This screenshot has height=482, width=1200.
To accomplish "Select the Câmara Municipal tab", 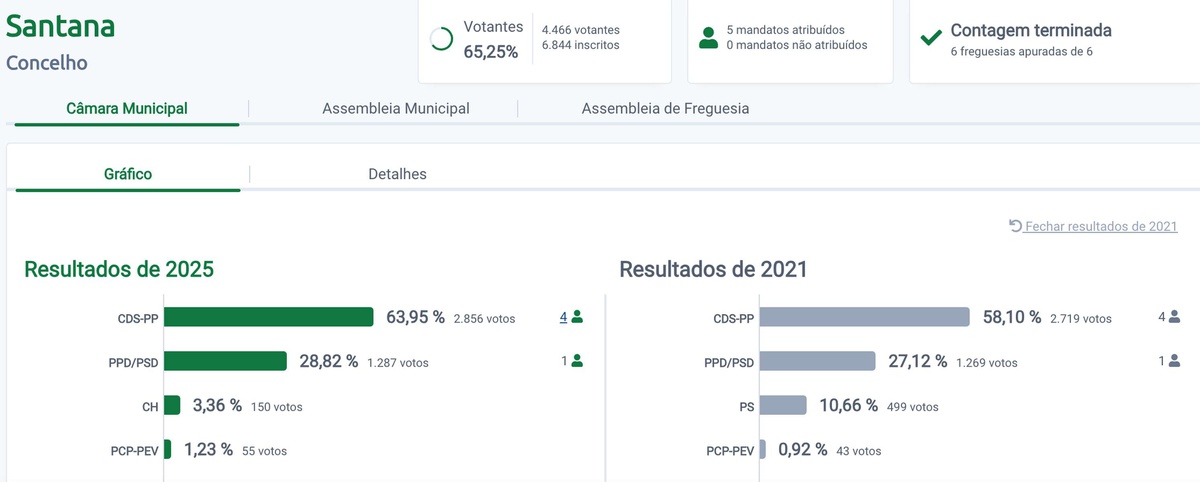I will (127, 108).
